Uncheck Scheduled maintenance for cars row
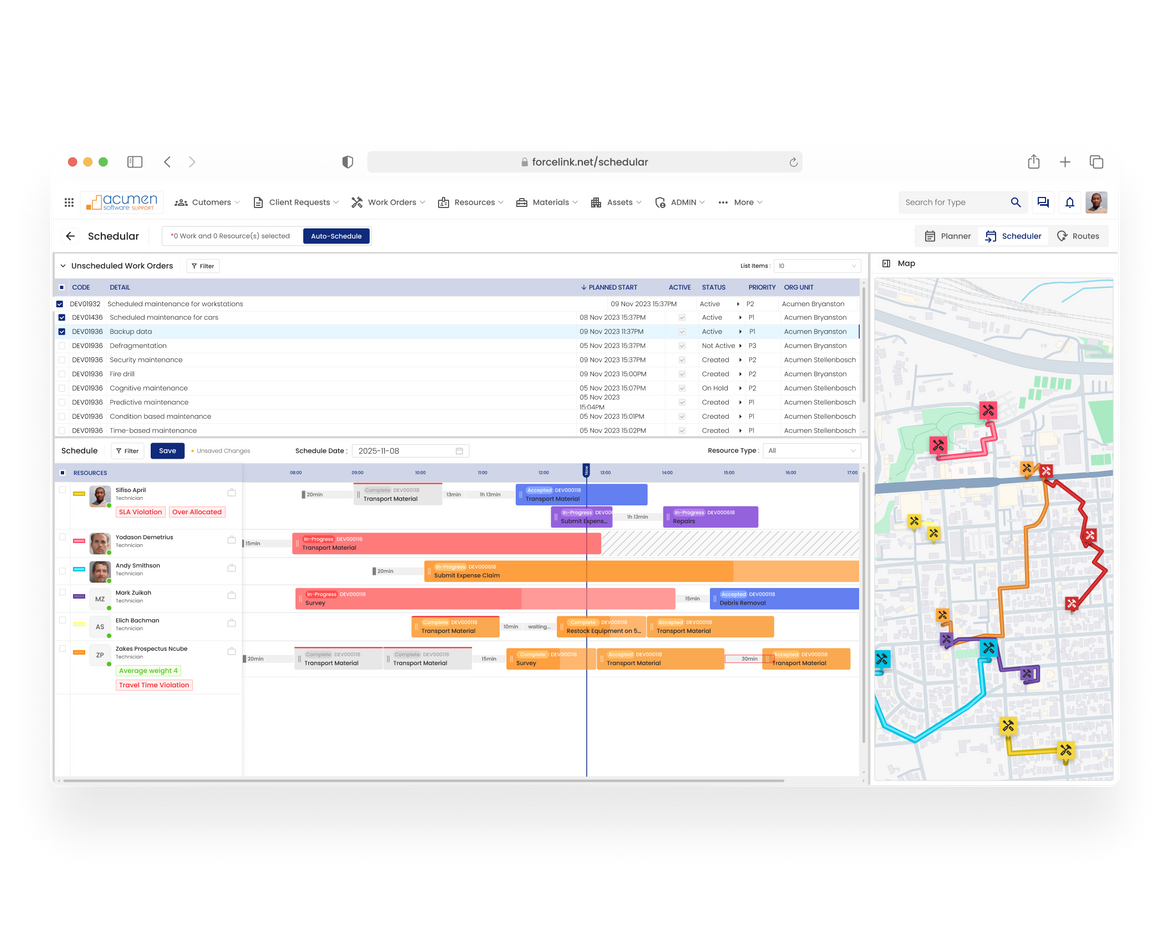 pos(62,318)
